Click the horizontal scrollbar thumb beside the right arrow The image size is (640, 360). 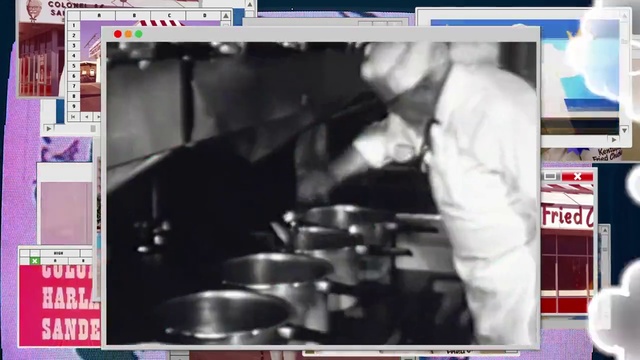[93, 129]
